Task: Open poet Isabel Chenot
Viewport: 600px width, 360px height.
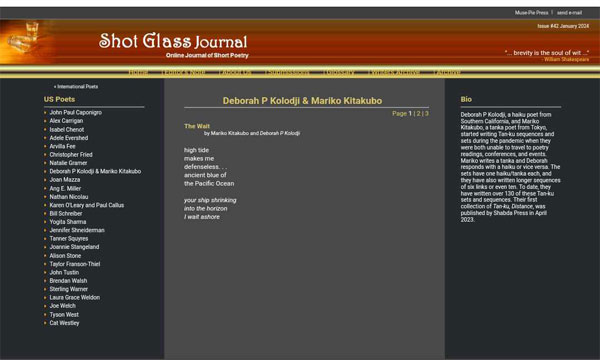Action: pyautogui.click(x=67, y=129)
